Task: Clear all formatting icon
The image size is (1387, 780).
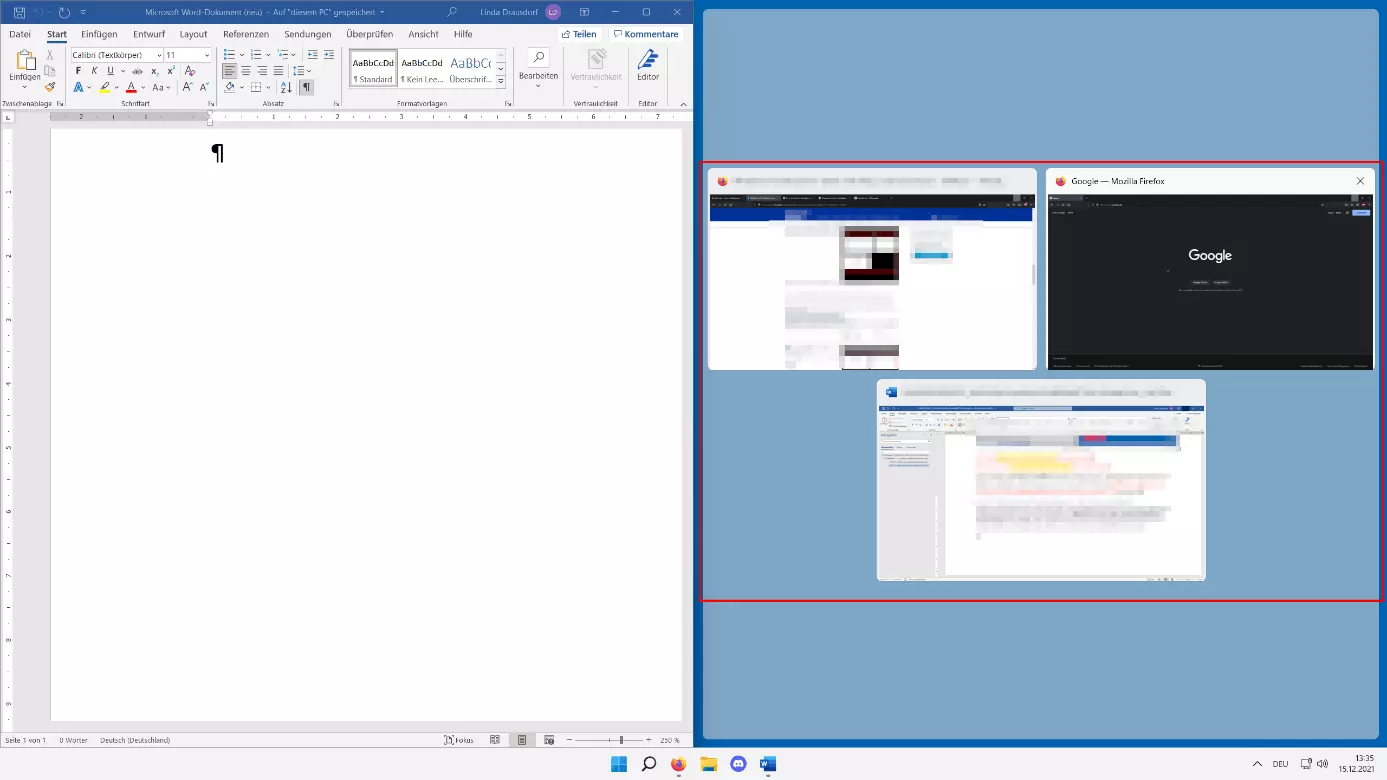Action: (x=188, y=71)
